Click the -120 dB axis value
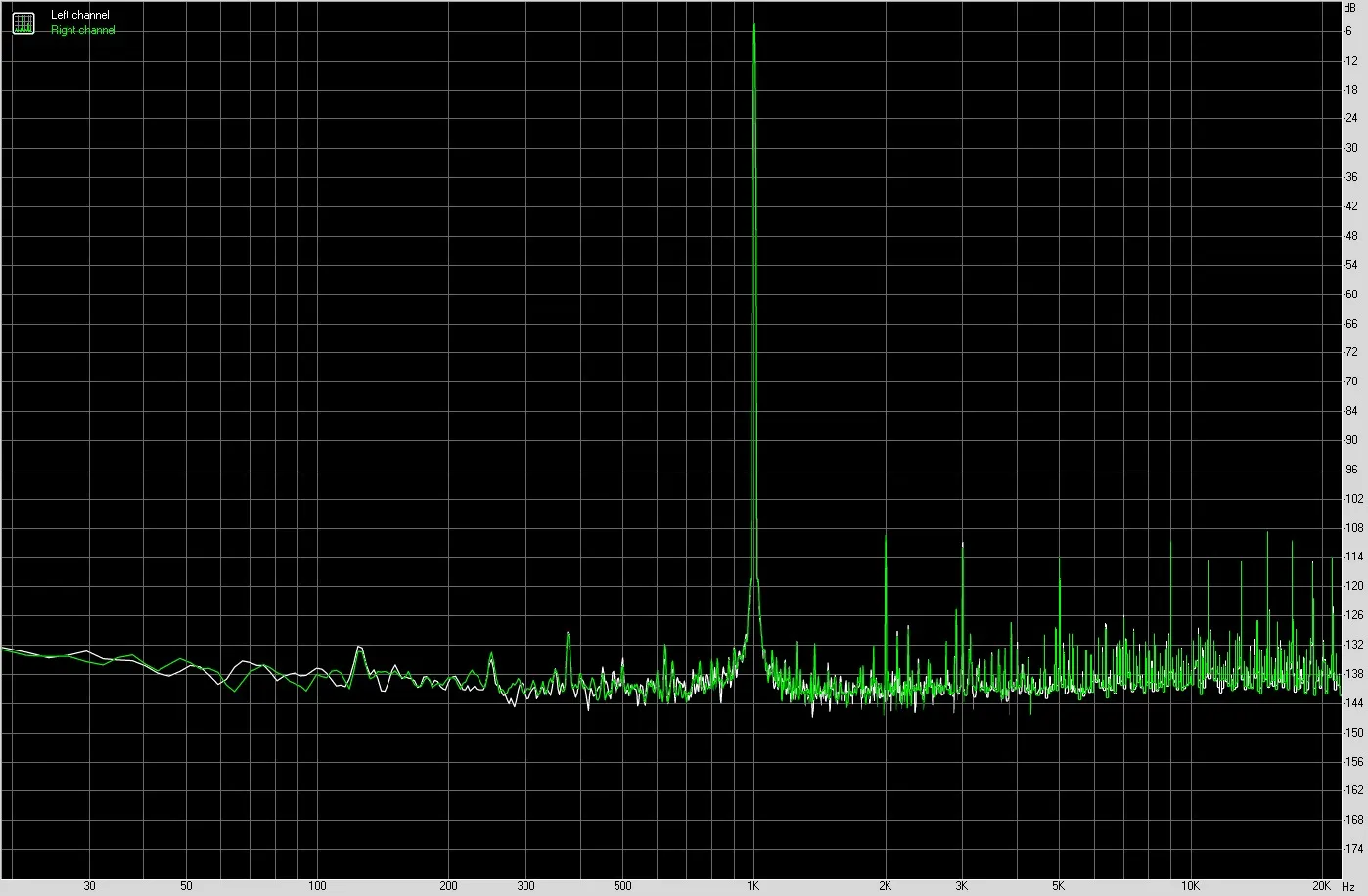 point(1352,586)
